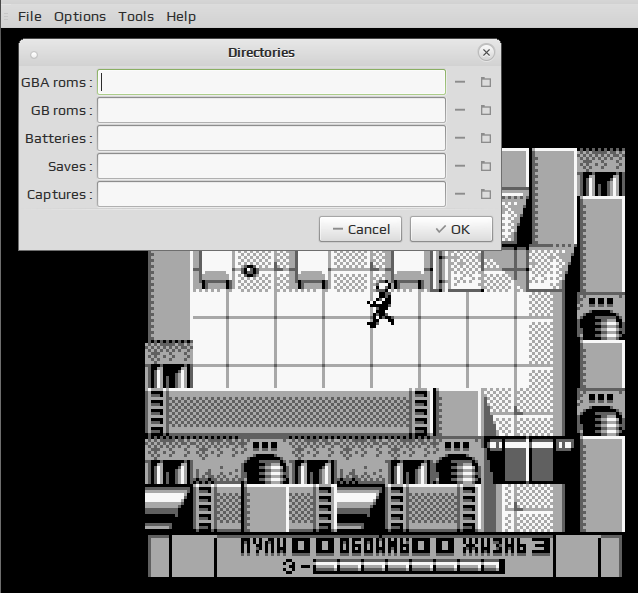Open the Options menu

click(80, 17)
